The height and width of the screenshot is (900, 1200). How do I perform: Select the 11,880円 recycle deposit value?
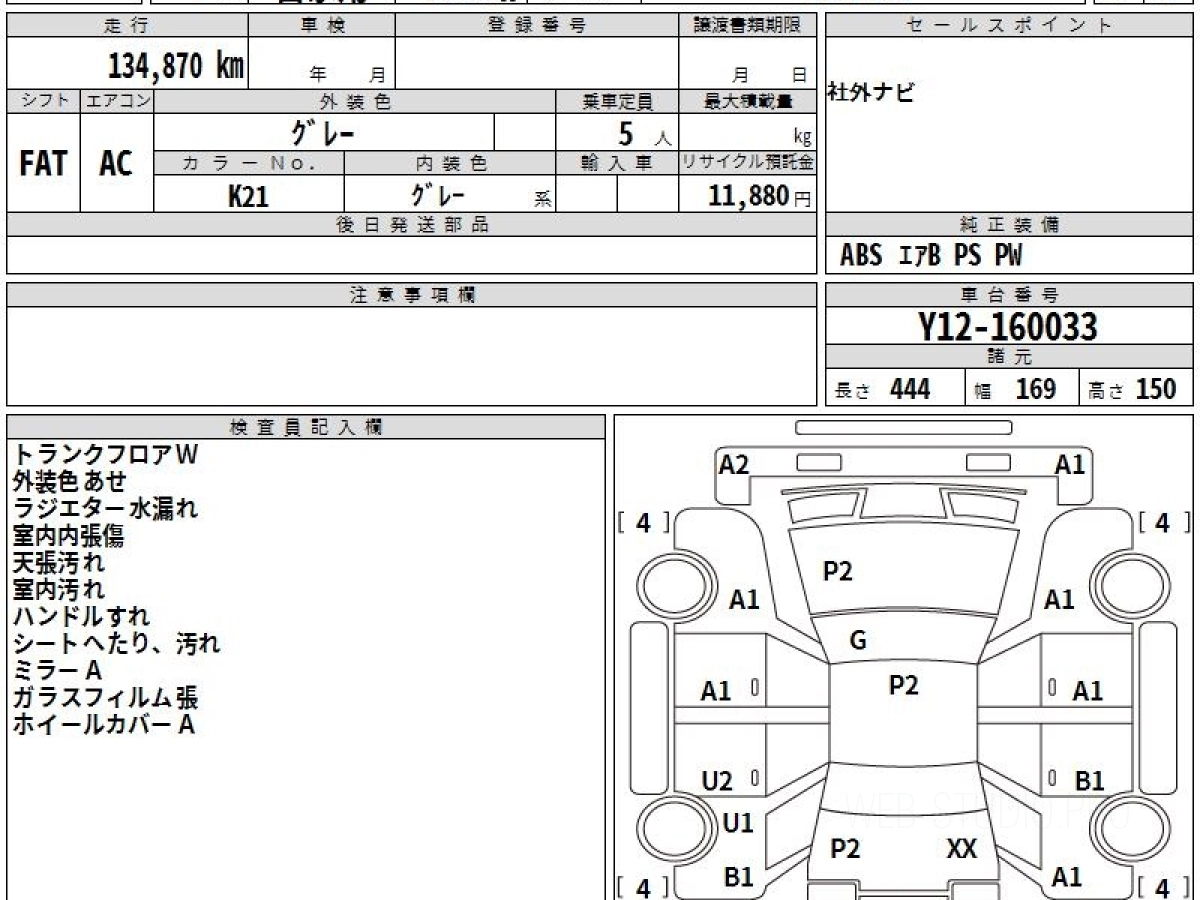pos(760,196)
